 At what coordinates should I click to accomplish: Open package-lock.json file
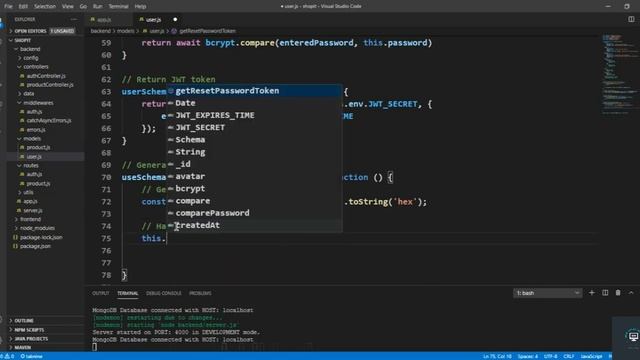tap(41, 237)
